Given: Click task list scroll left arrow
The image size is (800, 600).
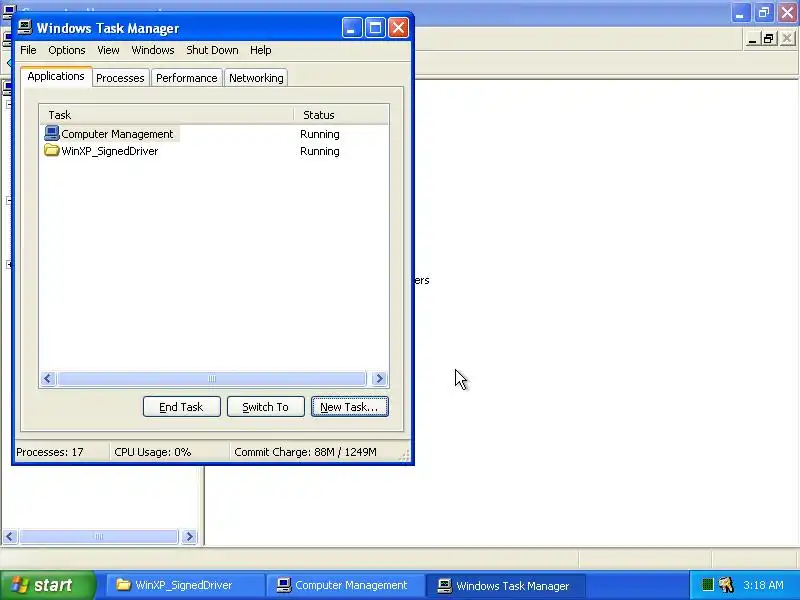Looking at the screenshot, I should coord(48,379).
